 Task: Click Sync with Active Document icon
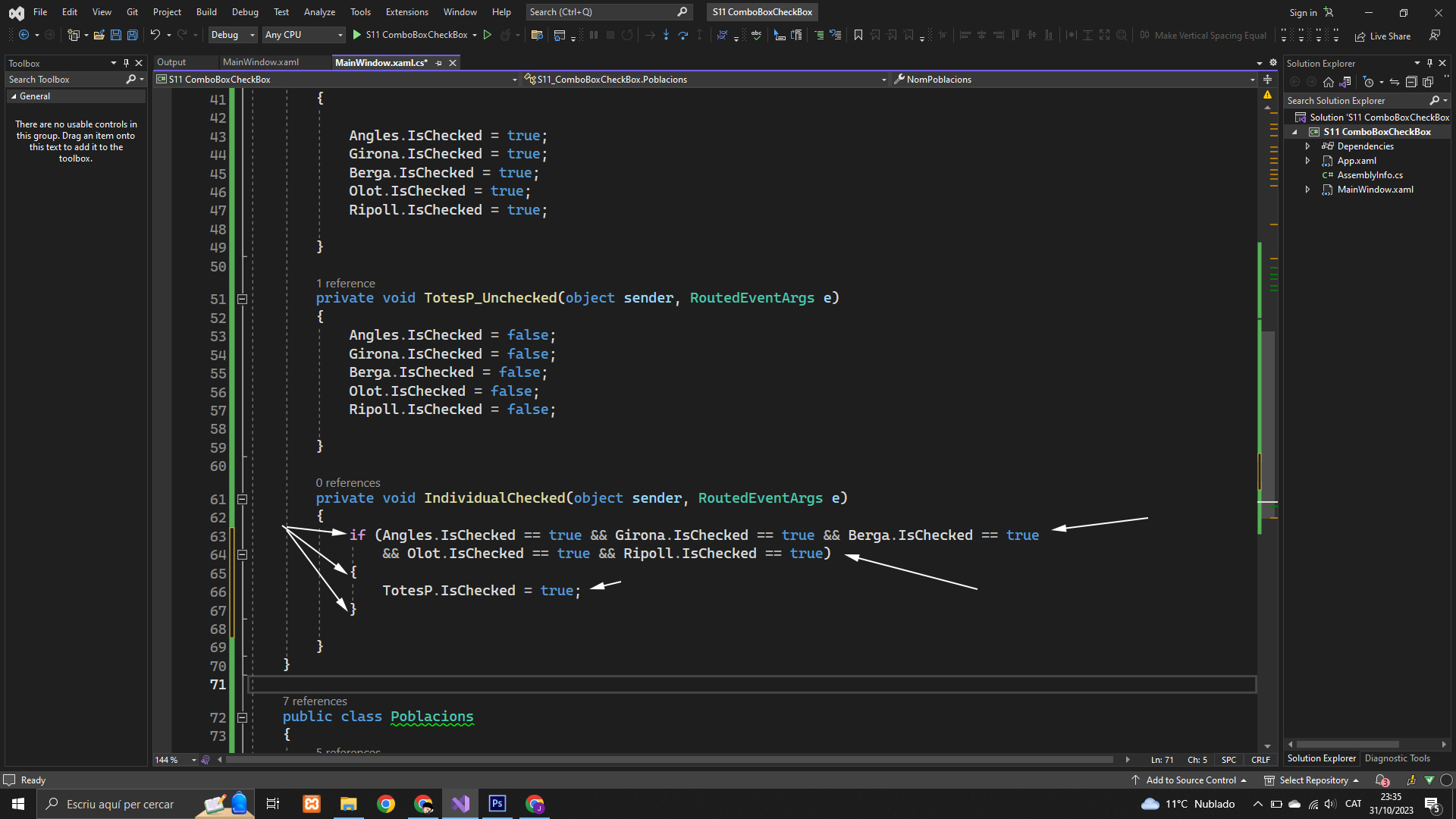[1394, 82]
